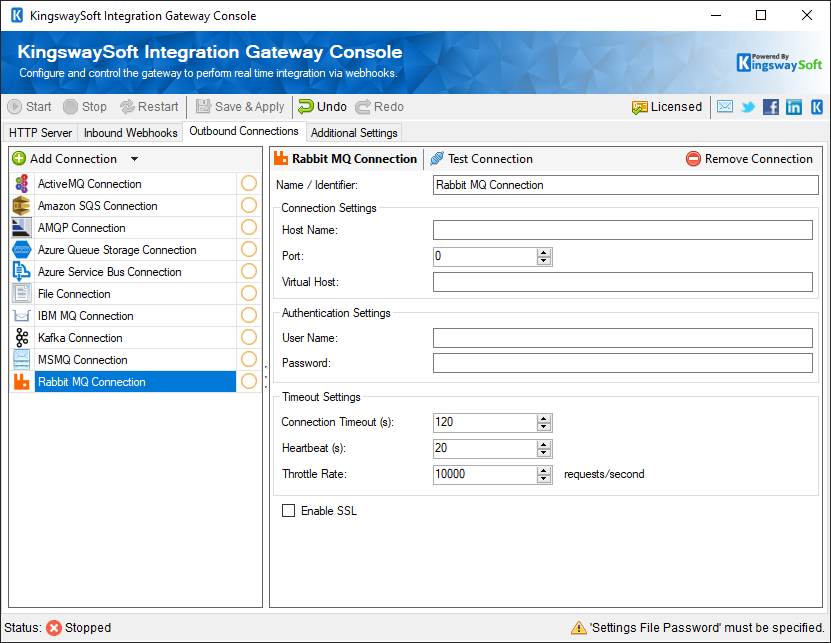The height and width of the screenshot is (643, 831).
Task: Click the Azure Queue Storage icon
Action: [22, 250]
